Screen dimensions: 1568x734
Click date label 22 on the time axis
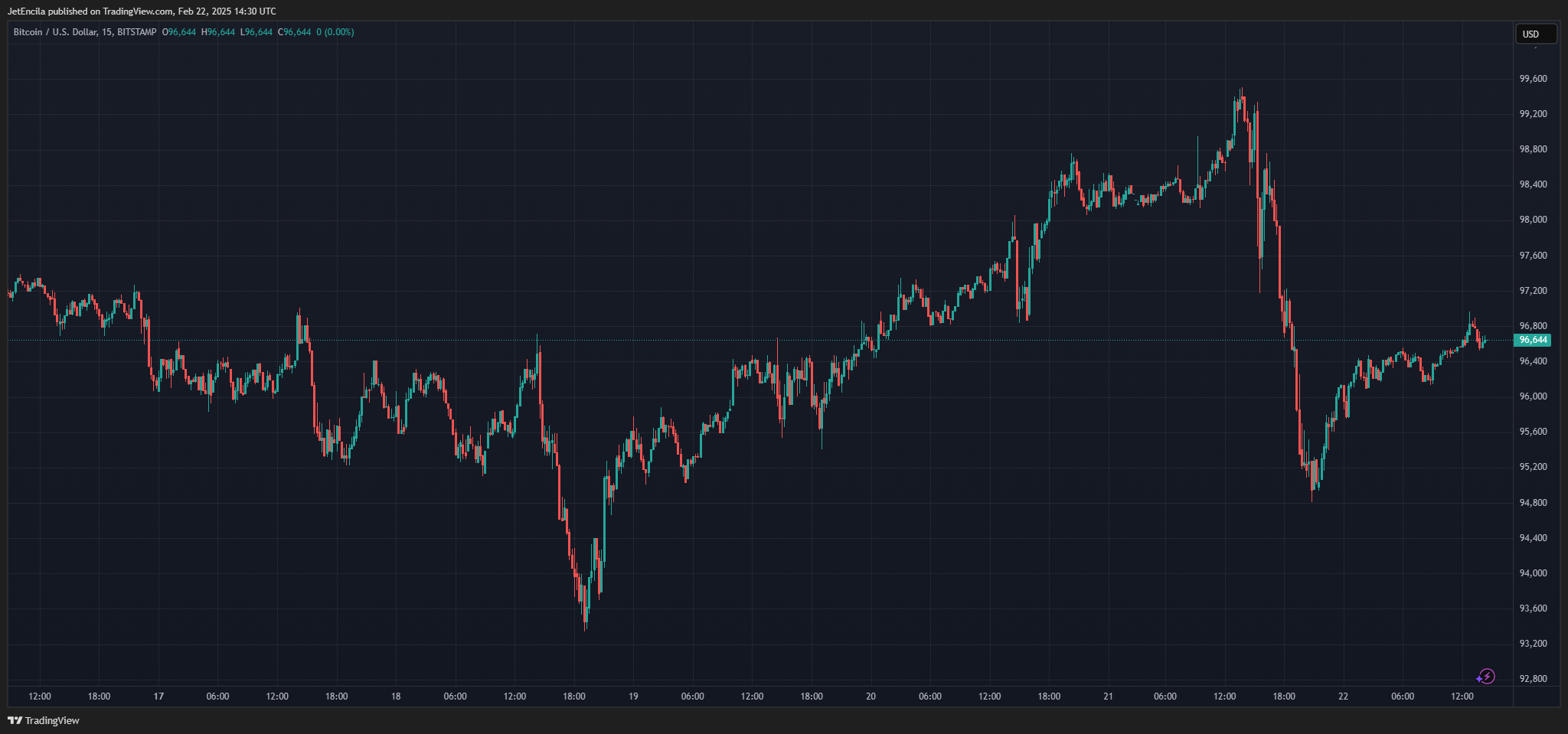tap(1343, 696)
